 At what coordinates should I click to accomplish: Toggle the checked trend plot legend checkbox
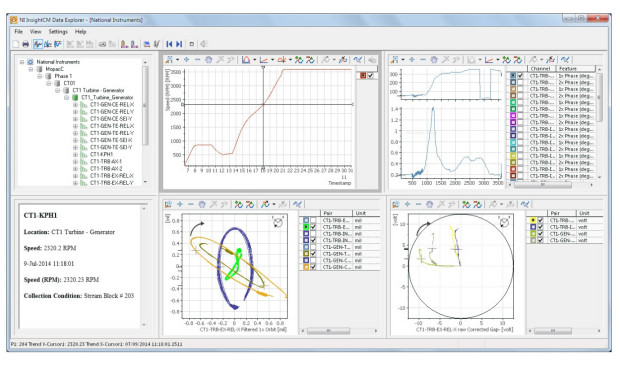click(370, 76)
